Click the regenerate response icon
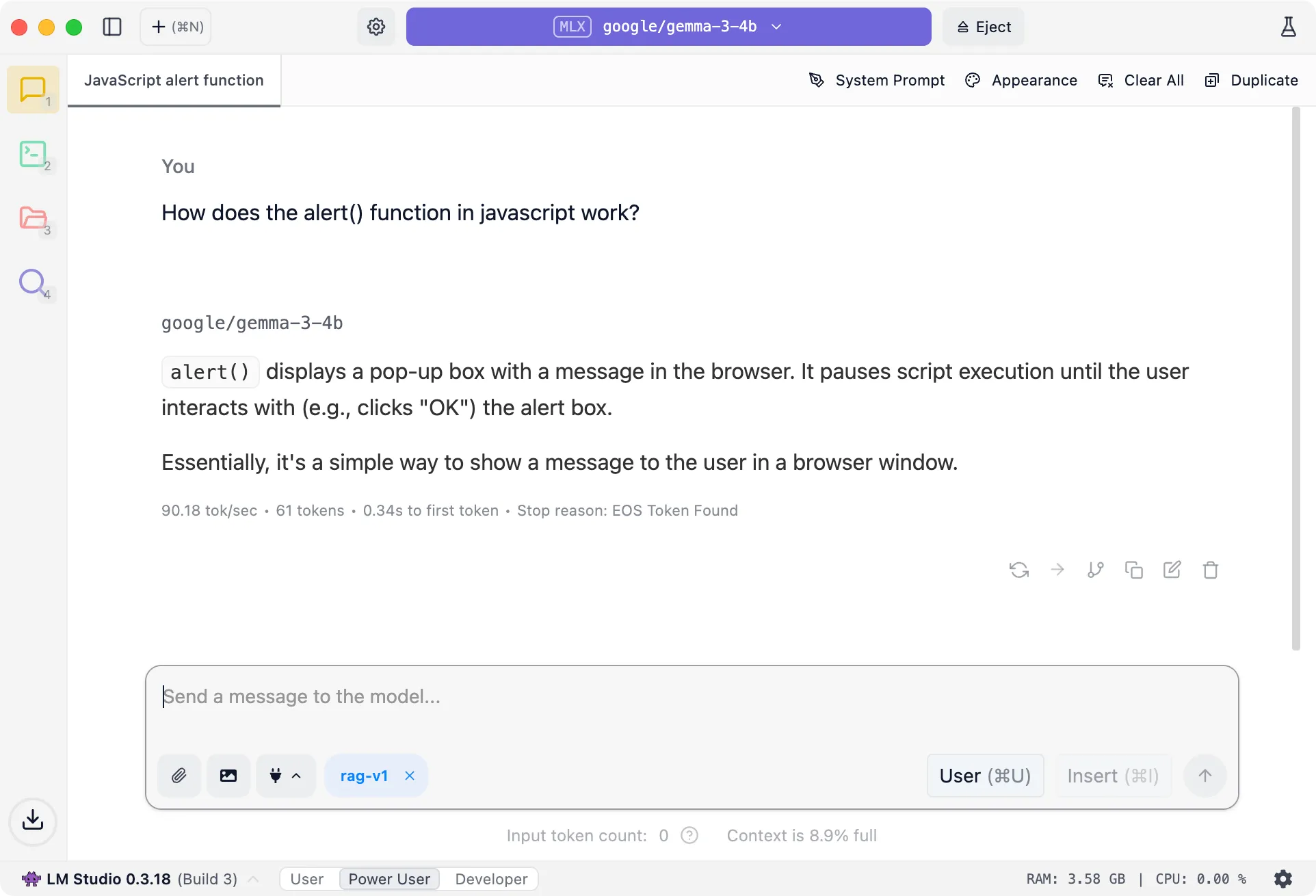 click(x=1019, y=570)
